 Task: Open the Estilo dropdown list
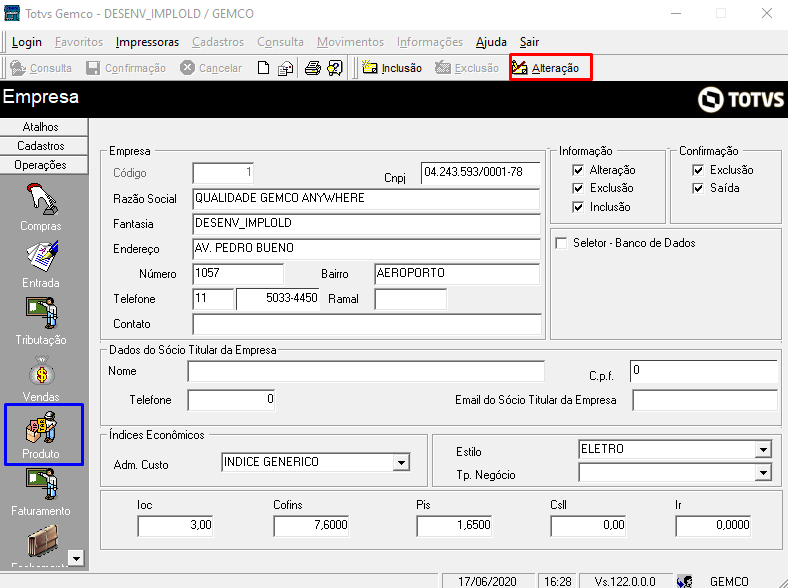tap(763, 450)
